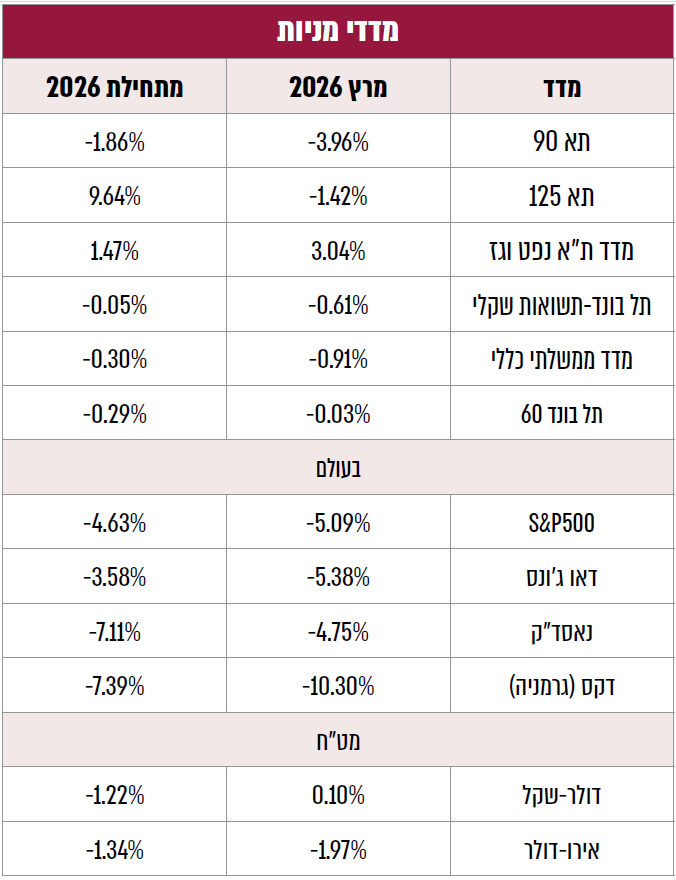Select the תל בונד-תשואות שקלי row label

click(x=562, y=305)
